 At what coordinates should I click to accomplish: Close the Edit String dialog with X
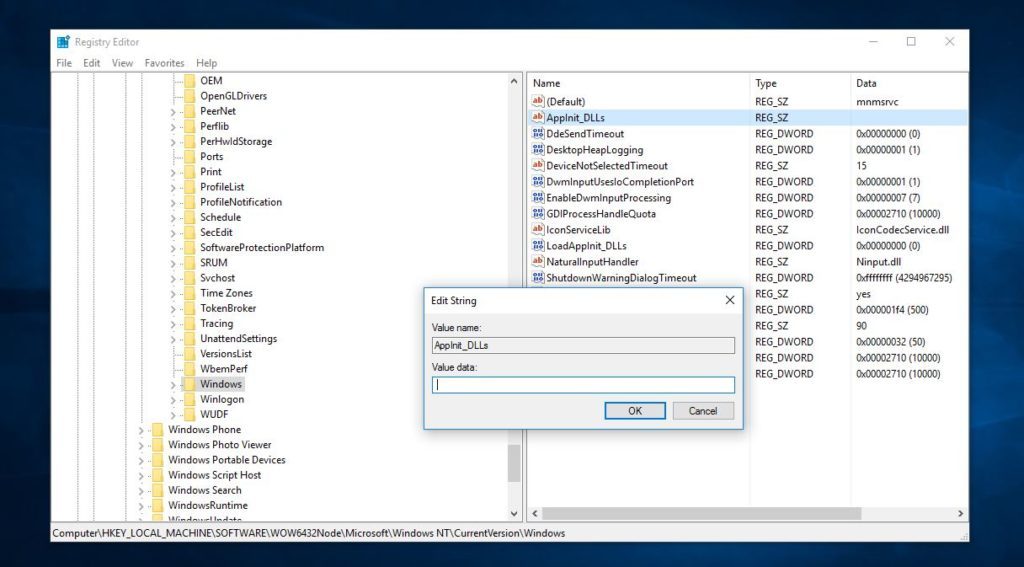point(729,300)
